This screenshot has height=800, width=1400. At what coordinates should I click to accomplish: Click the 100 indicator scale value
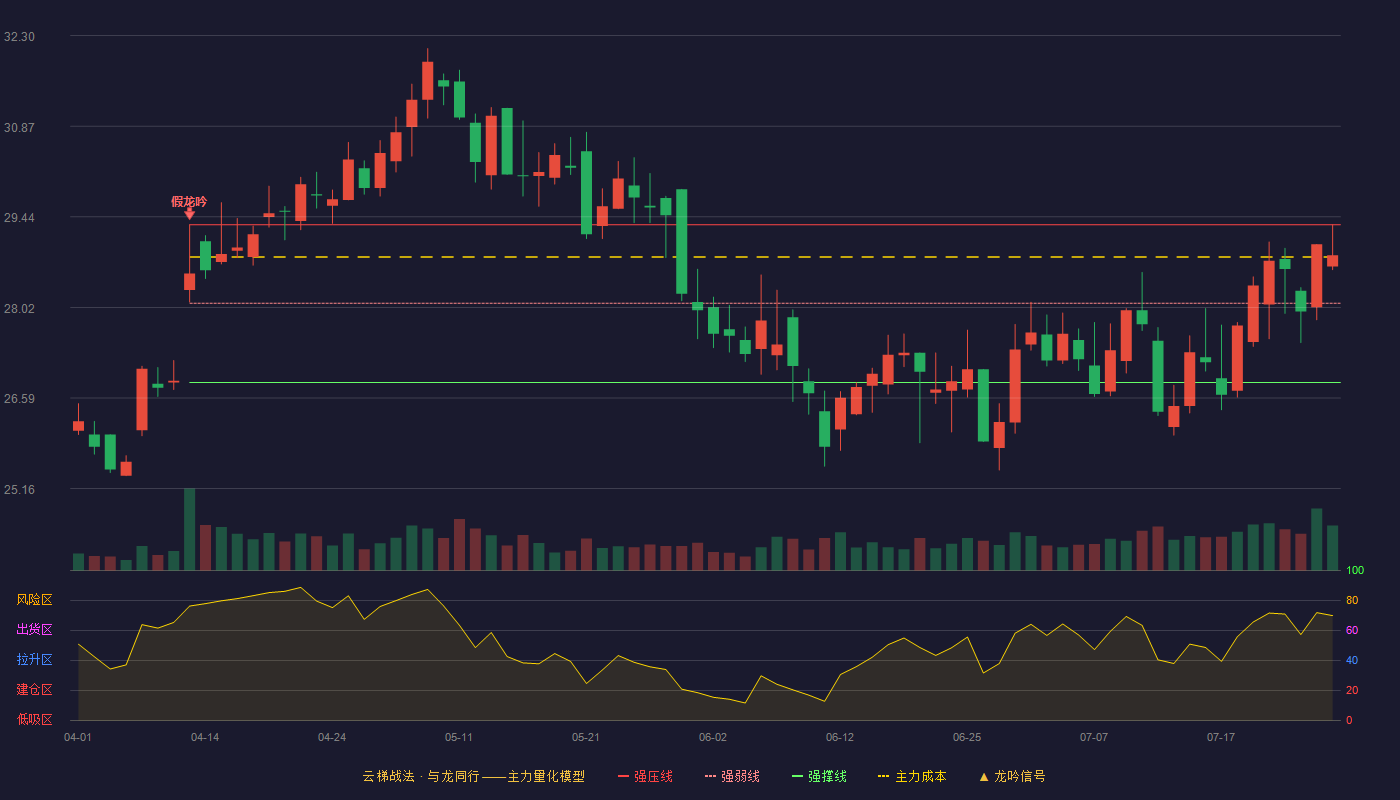[x=1355, y=570]
